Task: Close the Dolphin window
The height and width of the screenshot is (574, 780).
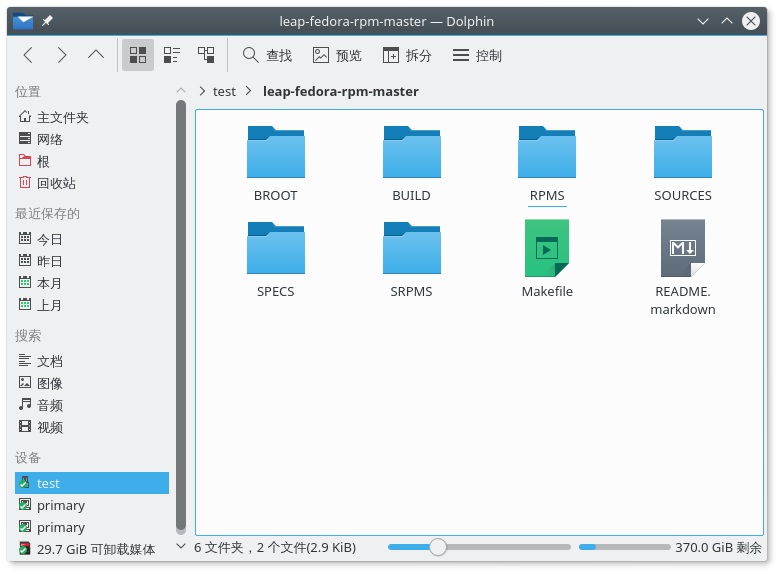Action: [x=751, y=21]
